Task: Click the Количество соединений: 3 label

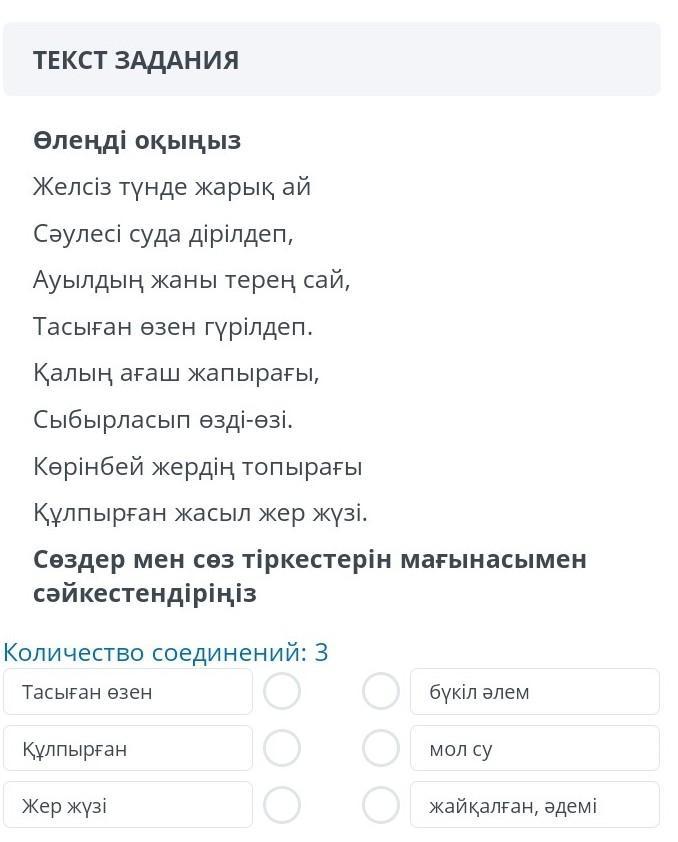Action: (x=165, y=652)
